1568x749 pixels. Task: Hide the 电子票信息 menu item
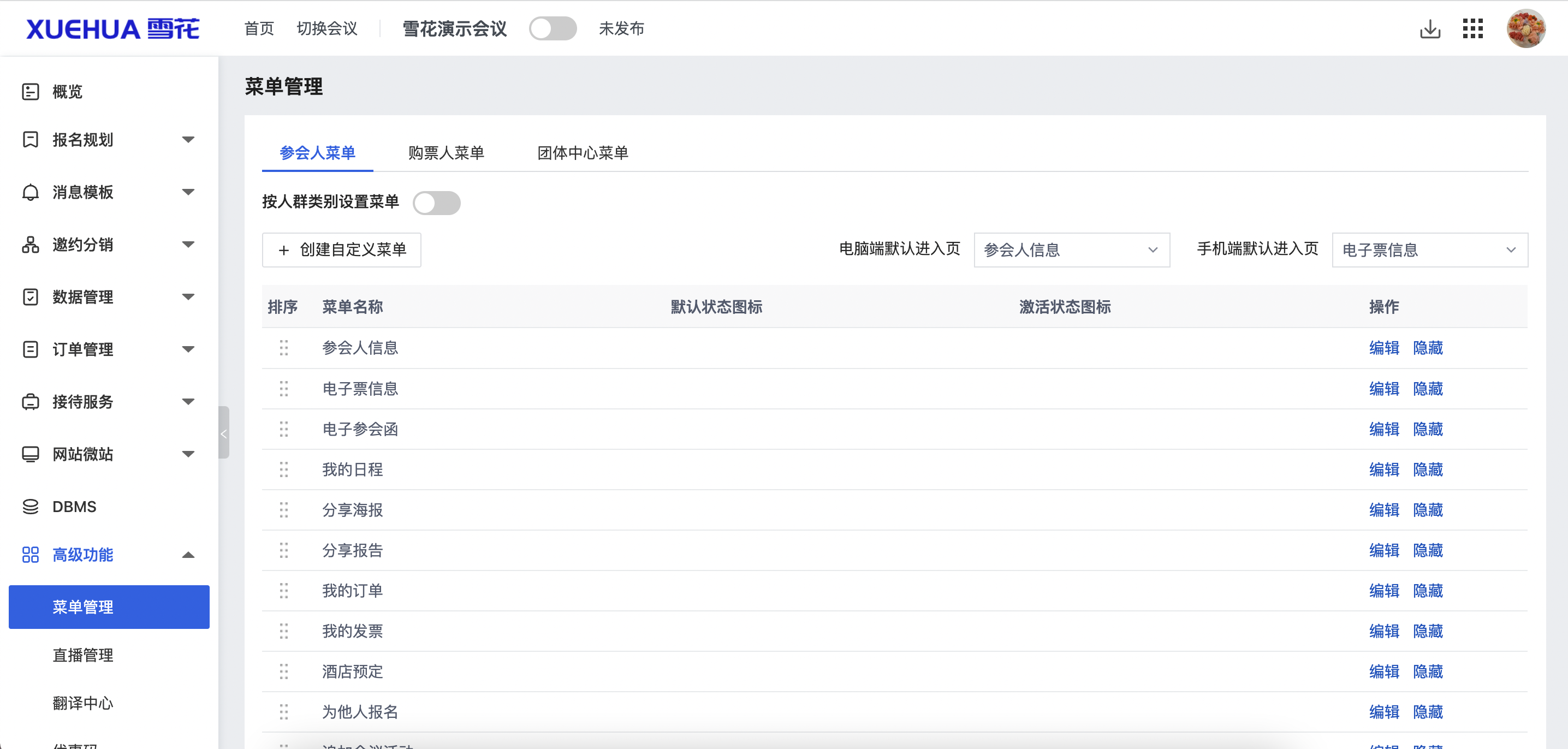1427,388
